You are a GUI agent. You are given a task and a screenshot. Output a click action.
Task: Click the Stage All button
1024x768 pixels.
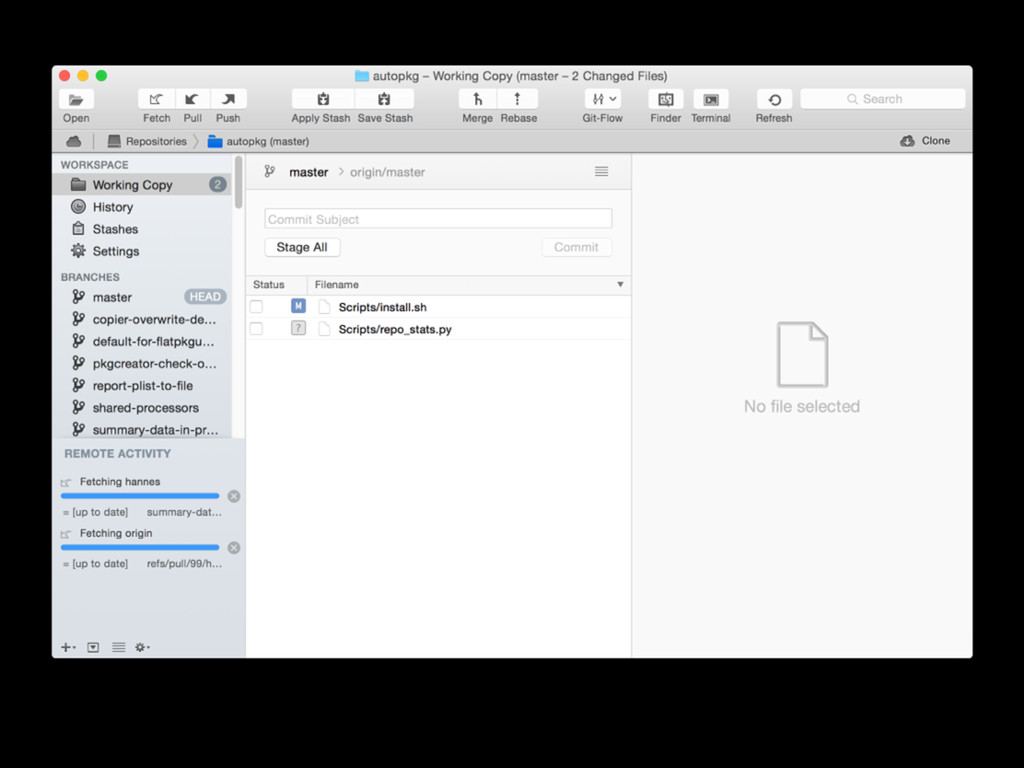302,248
